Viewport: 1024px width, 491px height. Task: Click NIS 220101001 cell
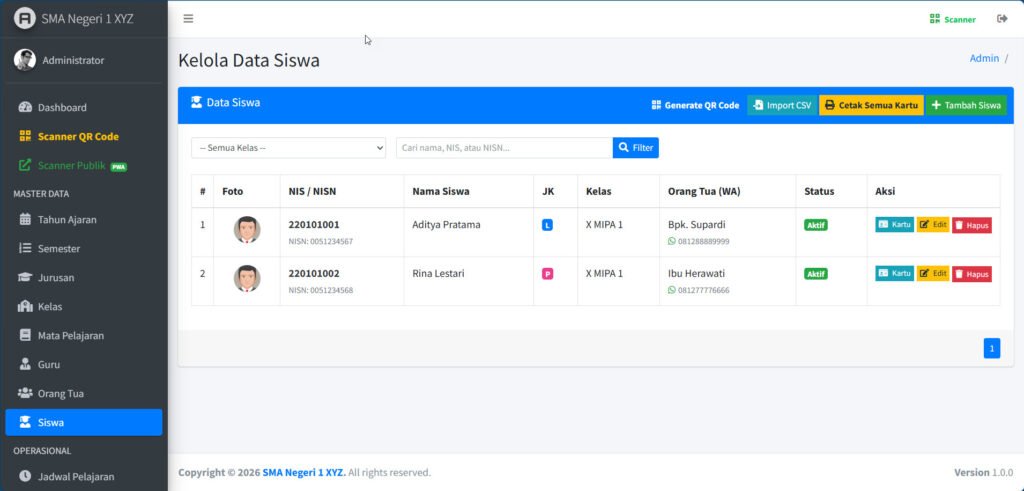click(x=314, y=225)
